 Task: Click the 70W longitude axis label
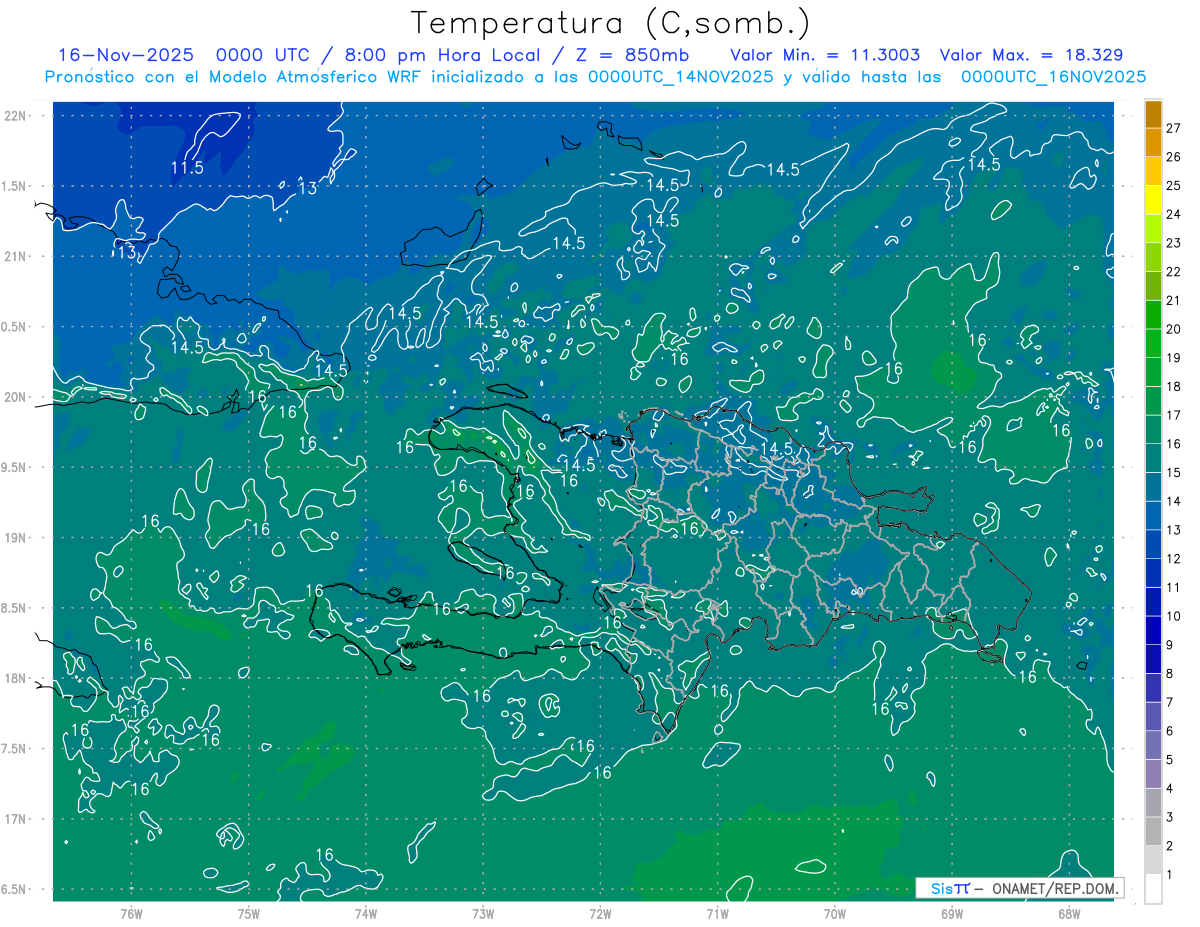coord(835,914)
